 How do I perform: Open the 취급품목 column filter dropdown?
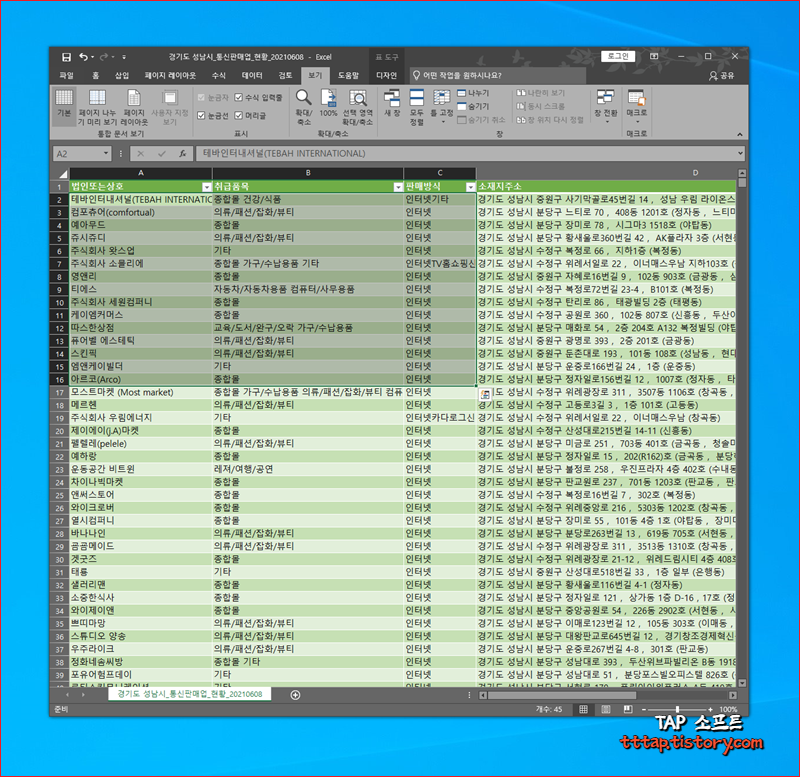pos(398,187)
